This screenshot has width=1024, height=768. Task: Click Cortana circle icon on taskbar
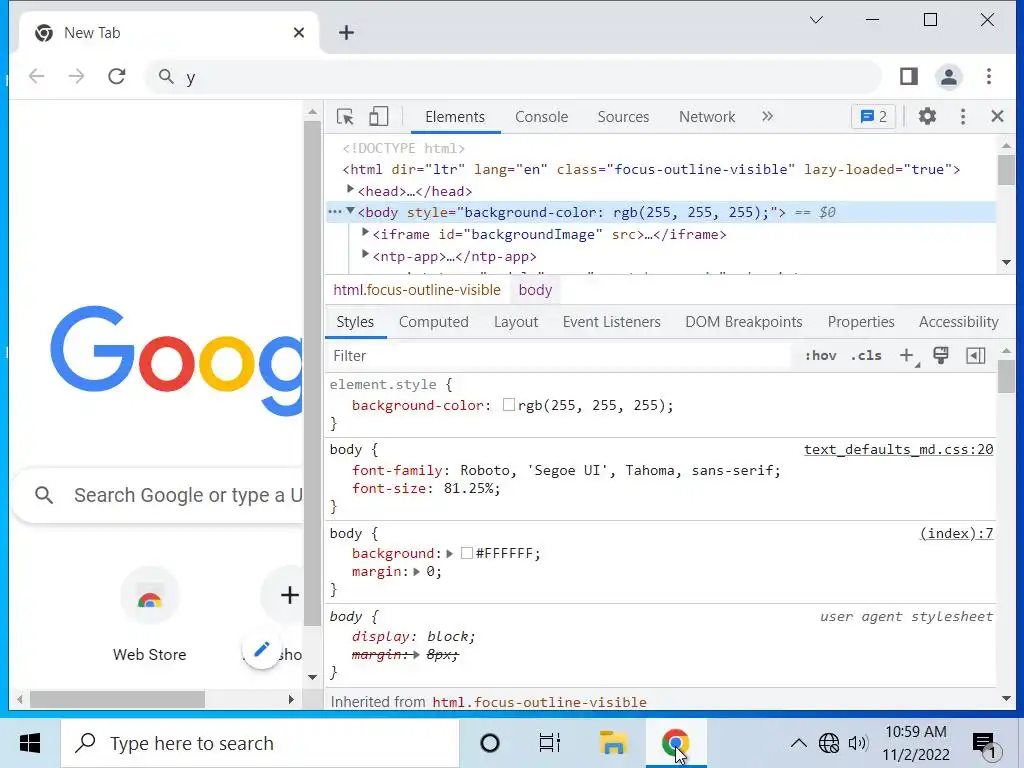(x=490, y=743)
